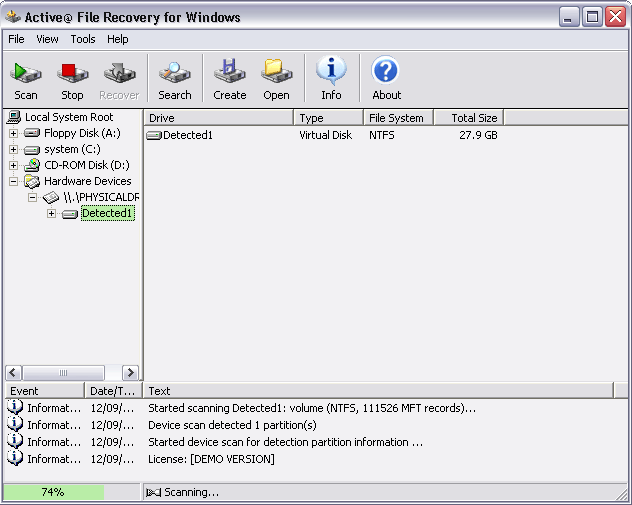
Task: Expand the system (C:) tree node
Action: pyautogui.click(x=13, y=149)
